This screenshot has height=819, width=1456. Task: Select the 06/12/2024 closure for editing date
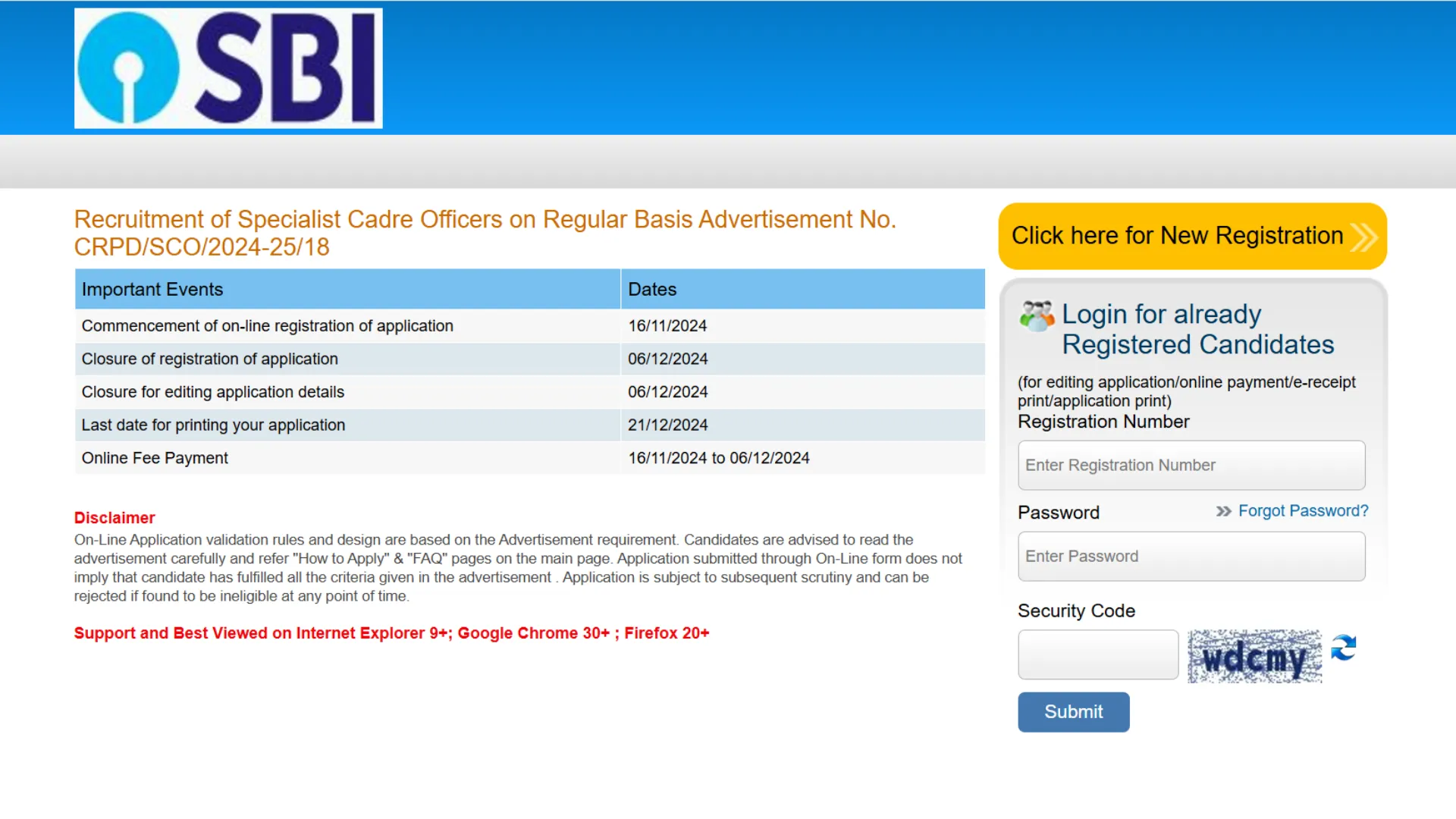coord(667,392)
